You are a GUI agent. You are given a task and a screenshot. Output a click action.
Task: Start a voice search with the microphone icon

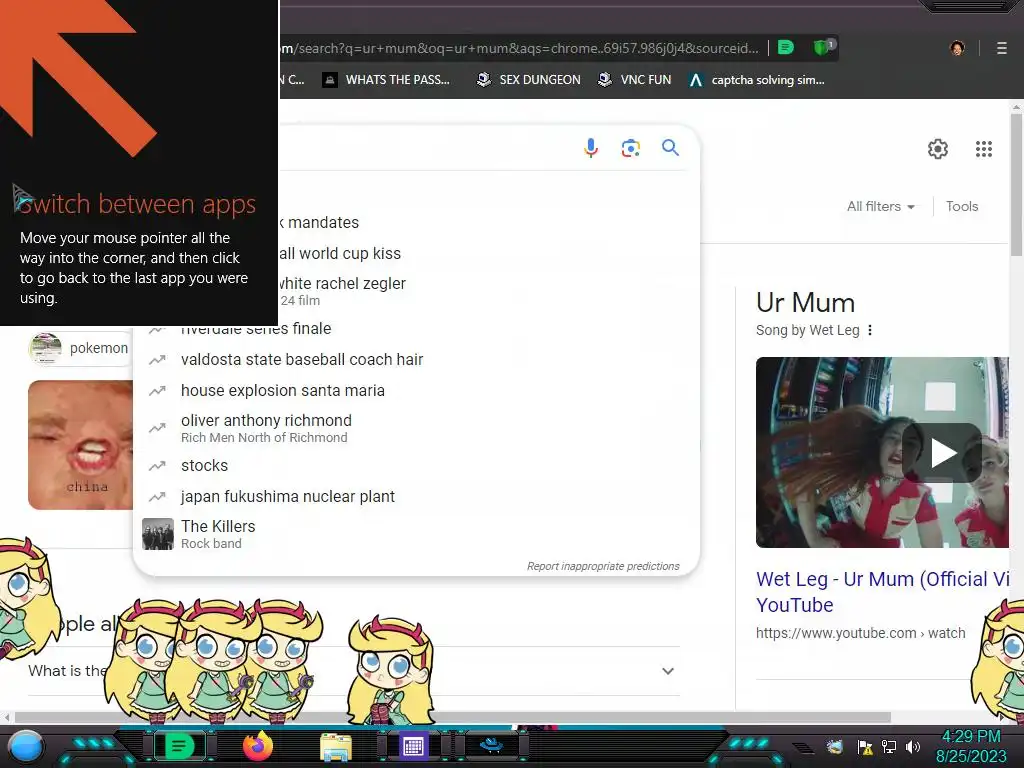[590, 148]
